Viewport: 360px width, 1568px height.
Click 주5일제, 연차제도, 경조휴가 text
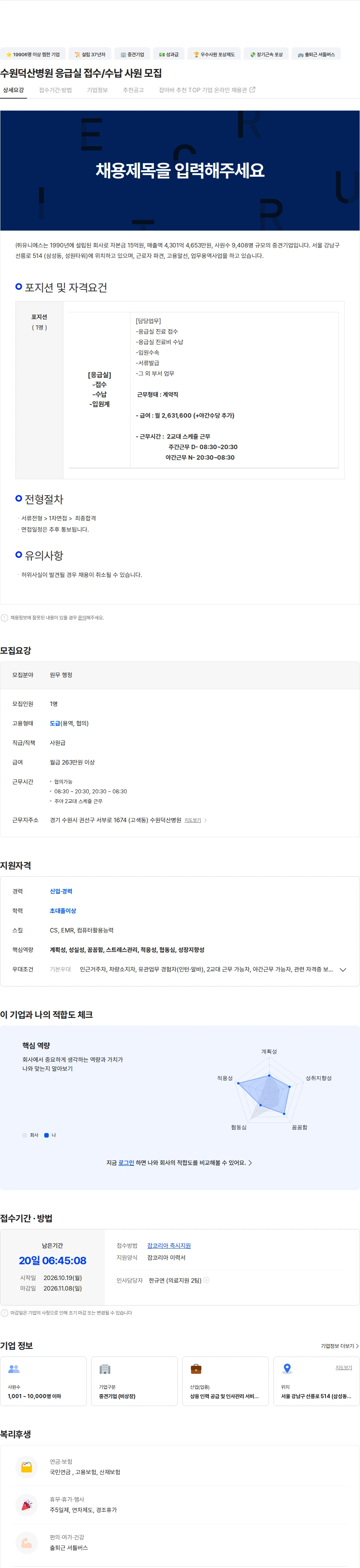(x=83, y=1510)
